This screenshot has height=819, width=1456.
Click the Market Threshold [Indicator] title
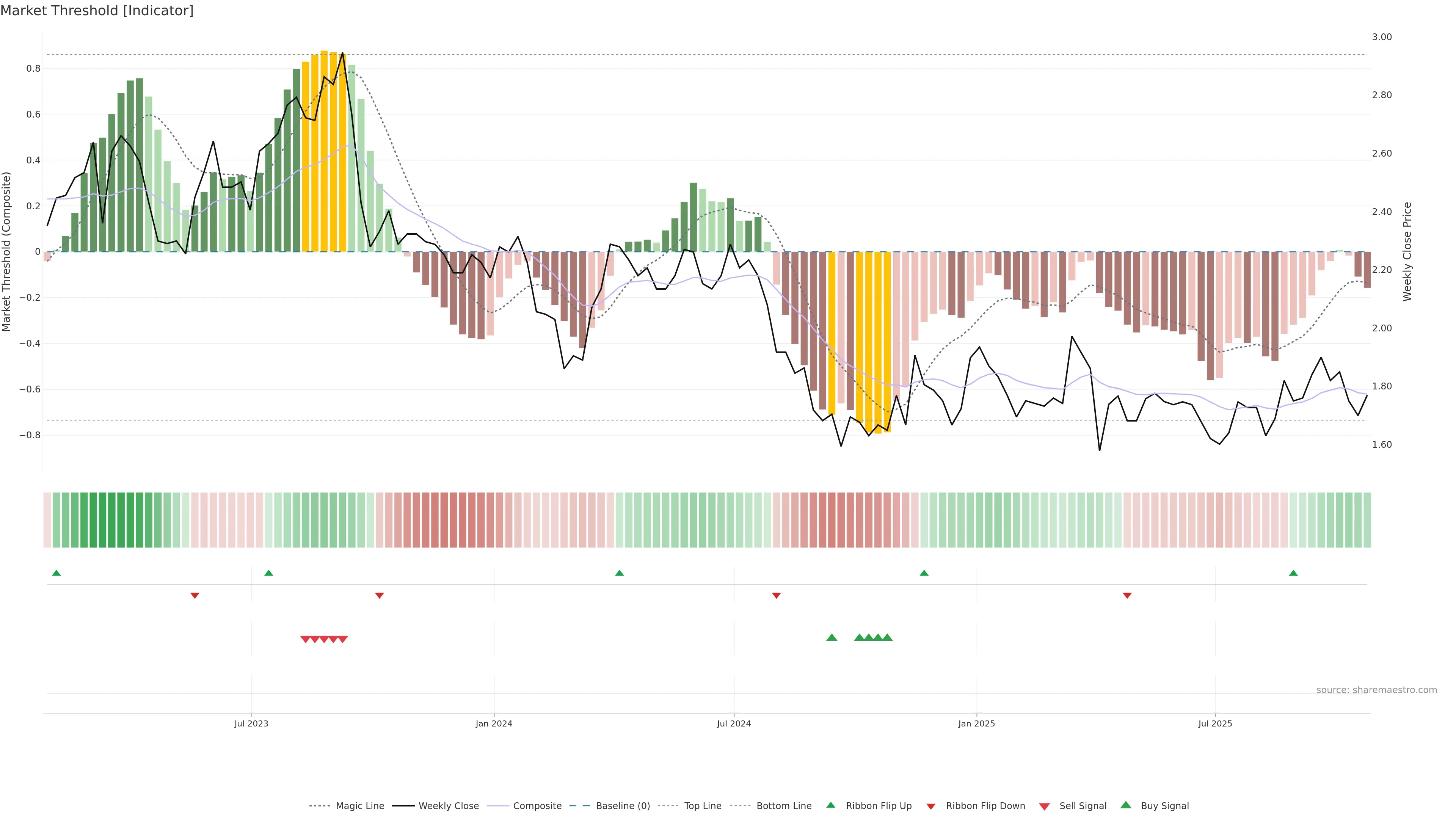(97, 11)
